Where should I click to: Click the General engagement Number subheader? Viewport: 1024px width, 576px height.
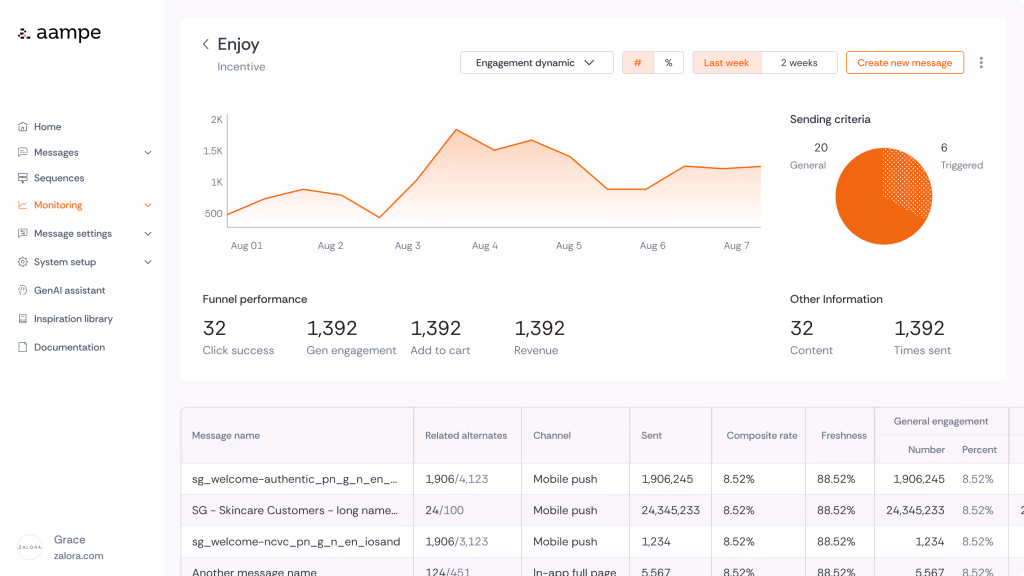point(926,450)
